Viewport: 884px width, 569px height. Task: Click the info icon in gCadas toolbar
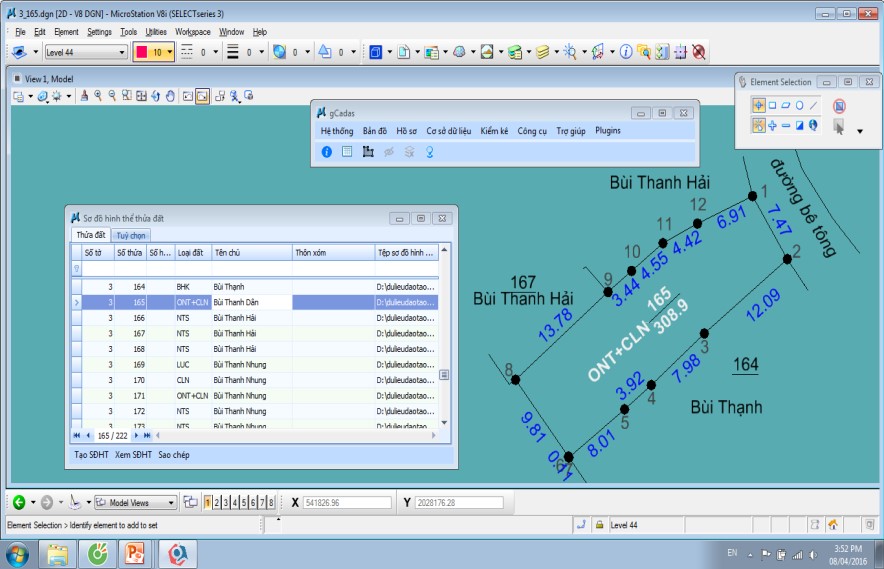[x=326, y=152]
